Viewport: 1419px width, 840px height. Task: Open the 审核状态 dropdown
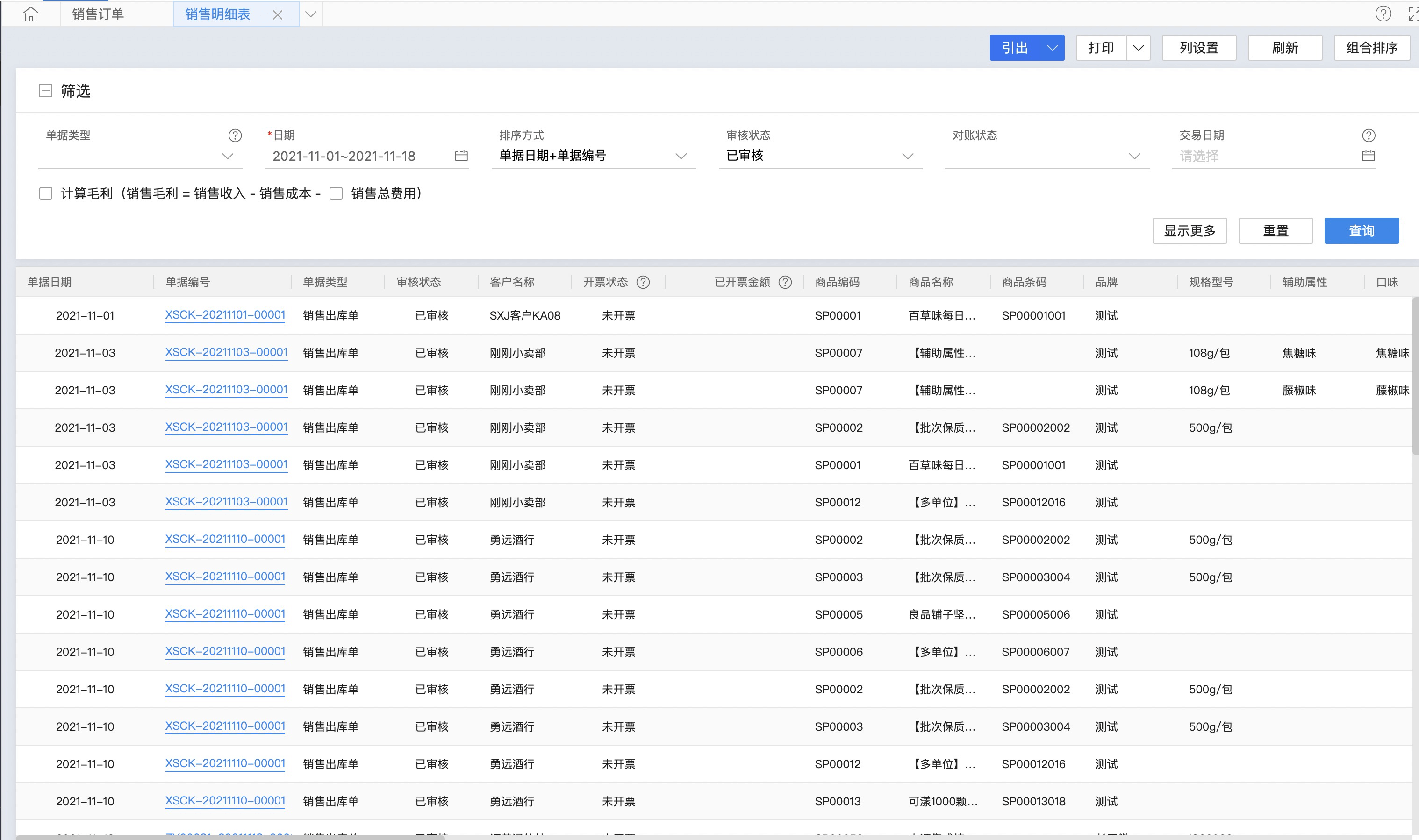(x=908, y=156)
